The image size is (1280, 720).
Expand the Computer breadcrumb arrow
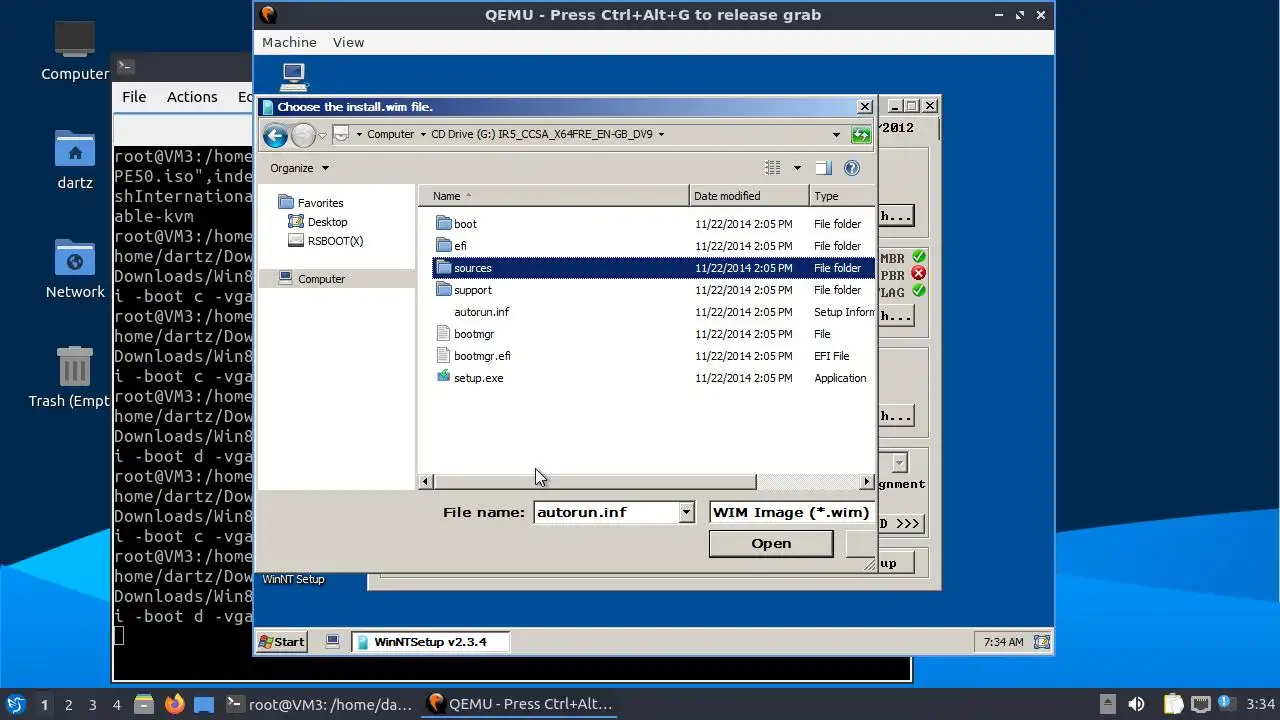(423, 134)
